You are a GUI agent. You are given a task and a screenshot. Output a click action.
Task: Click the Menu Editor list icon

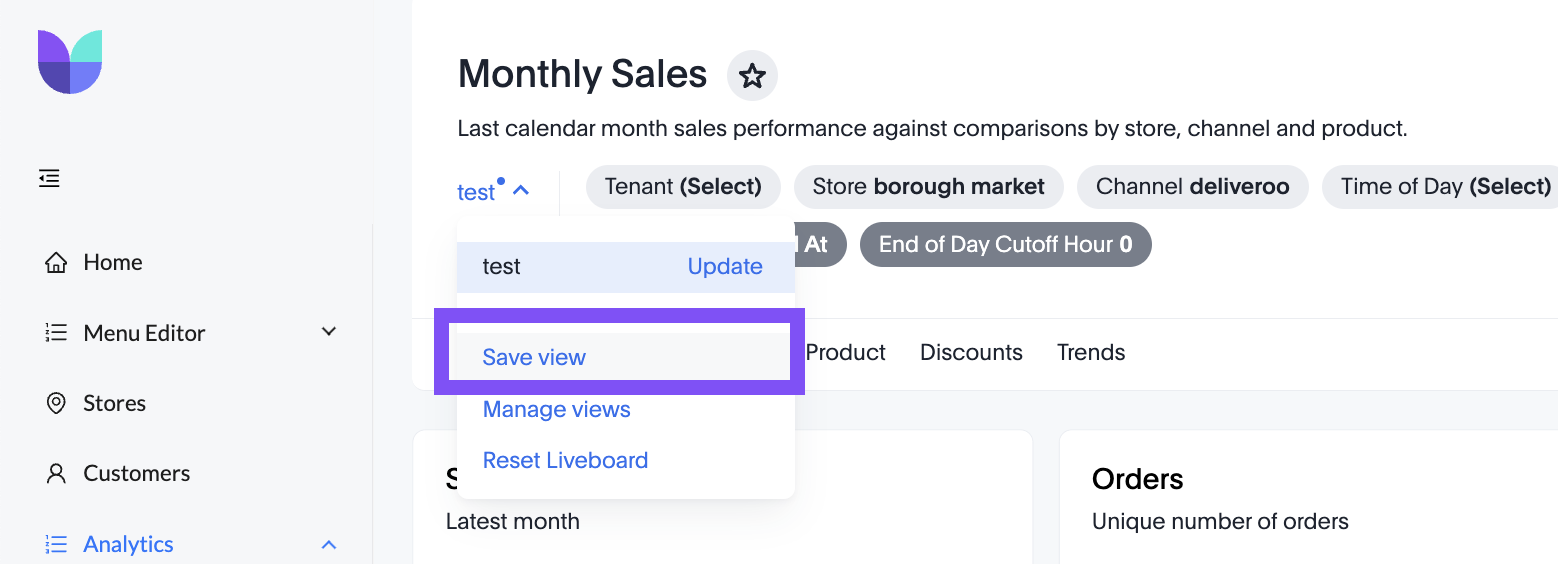[x=57, y=333]
